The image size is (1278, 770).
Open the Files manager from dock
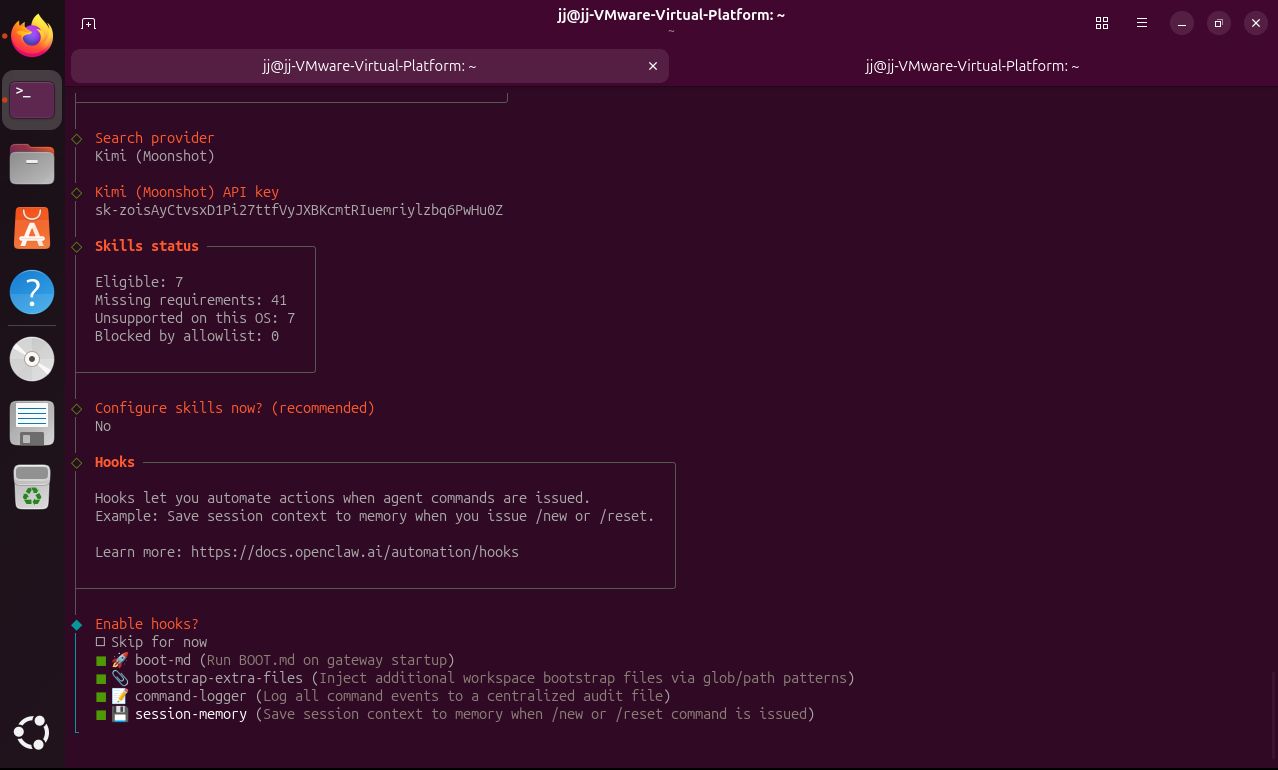[x=32, y=164]
